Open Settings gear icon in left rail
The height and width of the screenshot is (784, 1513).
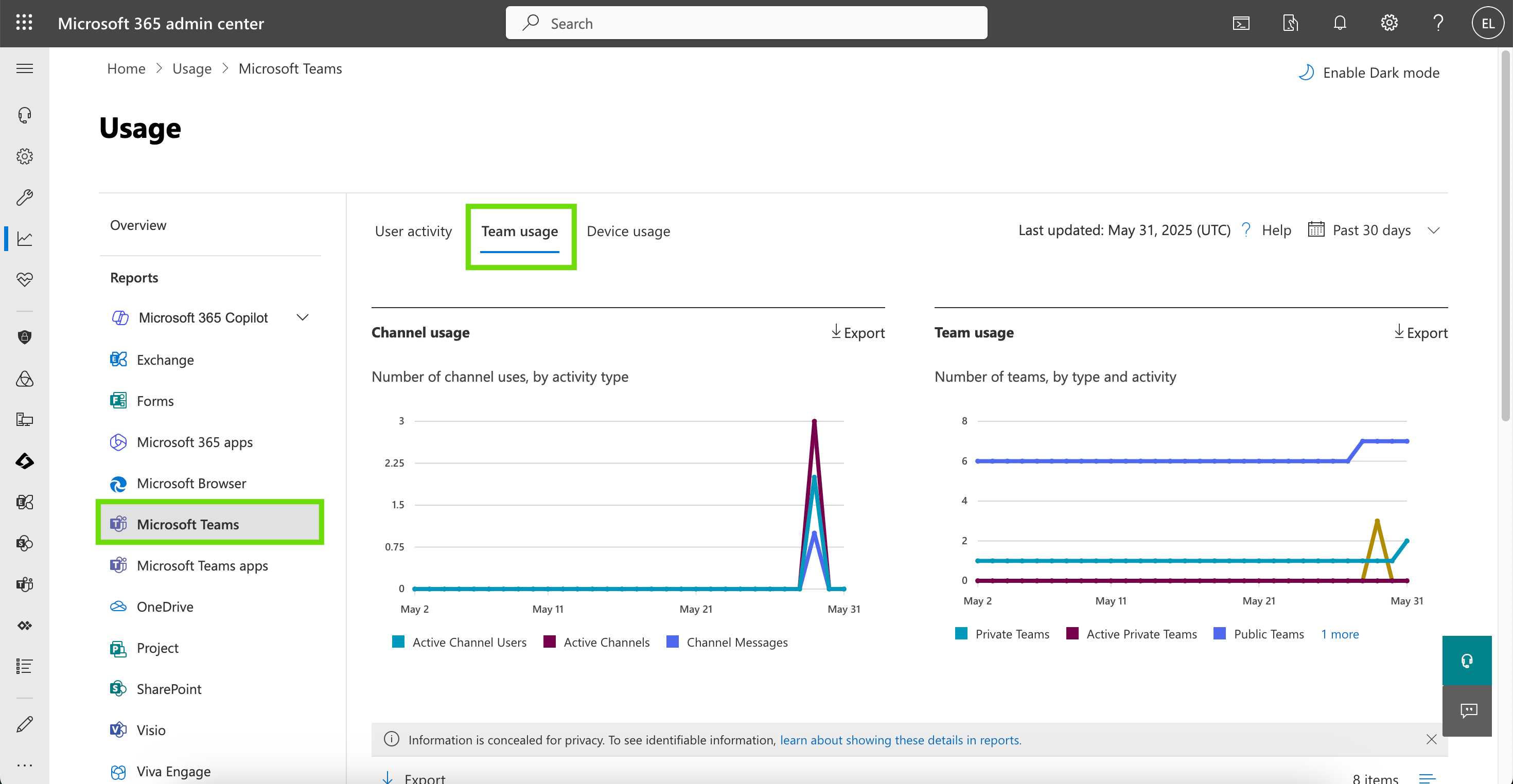[24, 156]
